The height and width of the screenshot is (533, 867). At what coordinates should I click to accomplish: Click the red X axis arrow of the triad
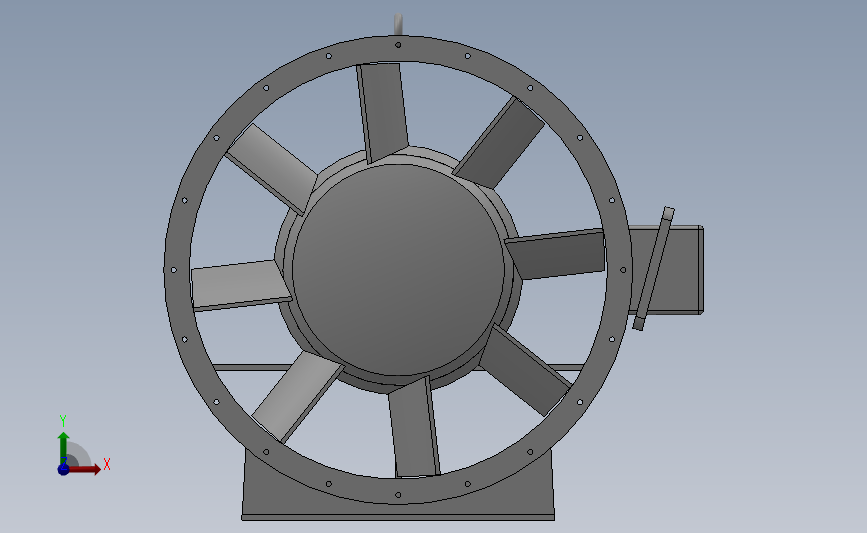pyautogui.click(x=84, y=469)
